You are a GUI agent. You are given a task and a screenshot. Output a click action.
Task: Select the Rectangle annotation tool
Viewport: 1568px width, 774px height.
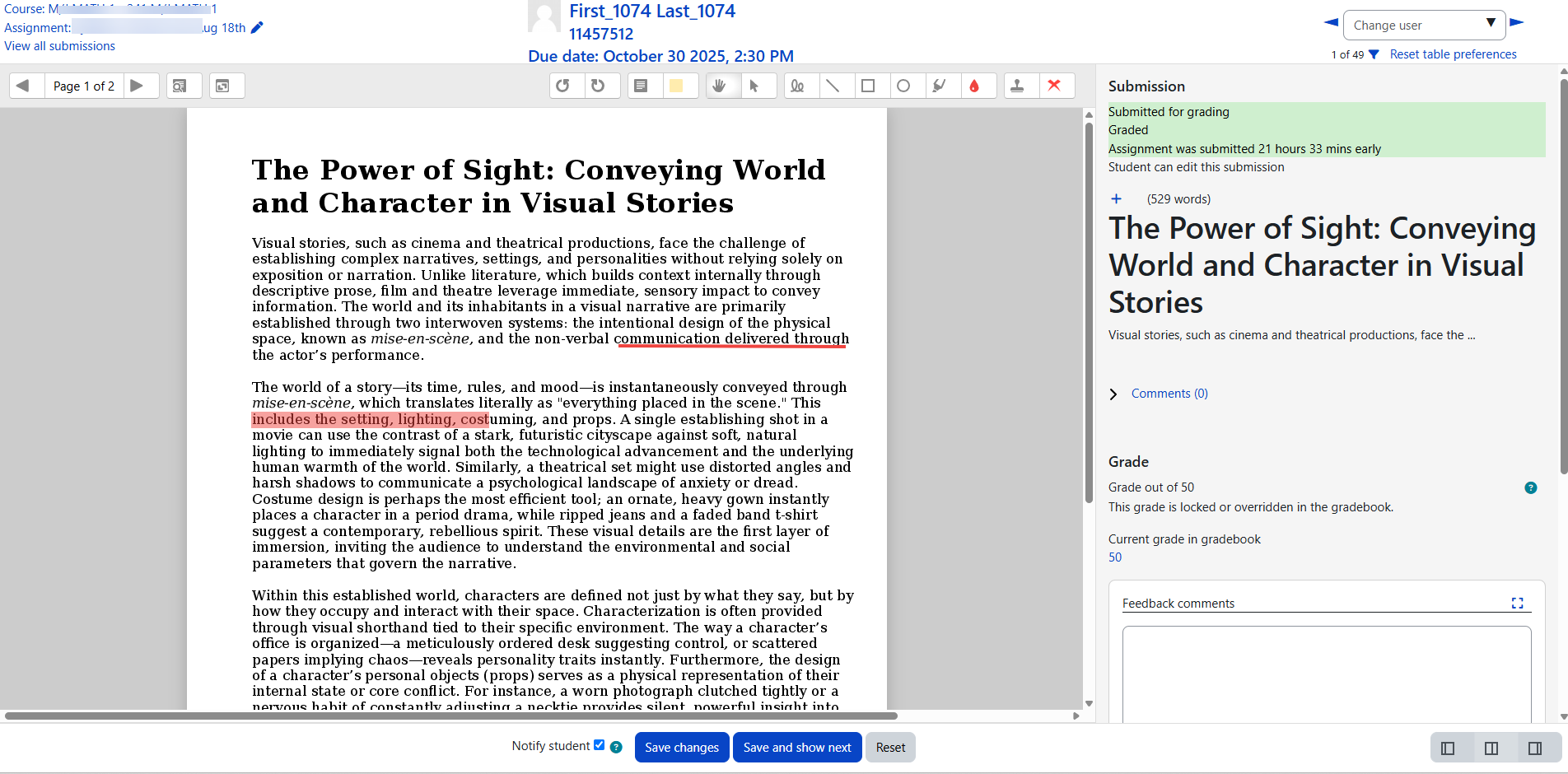click(868, 86)
